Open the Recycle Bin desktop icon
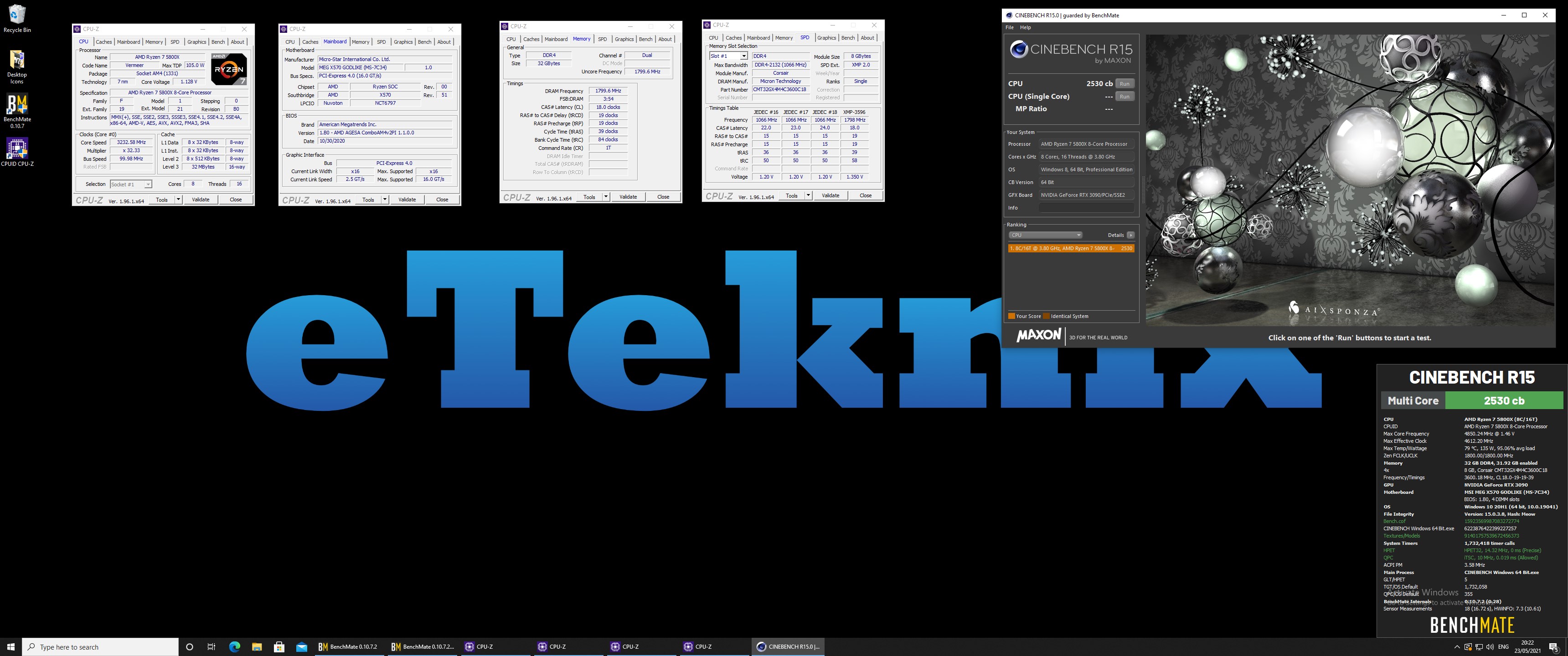 point(17,18)
